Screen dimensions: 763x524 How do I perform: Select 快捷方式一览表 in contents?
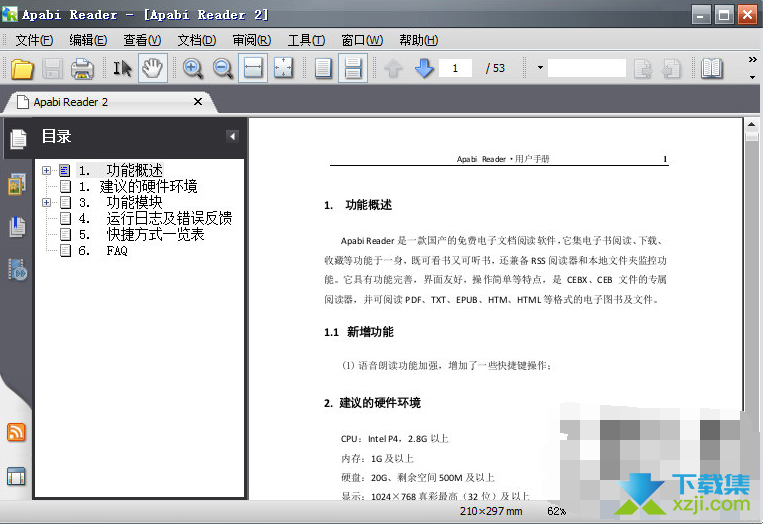pyautogui.click(x=141, y=235)
